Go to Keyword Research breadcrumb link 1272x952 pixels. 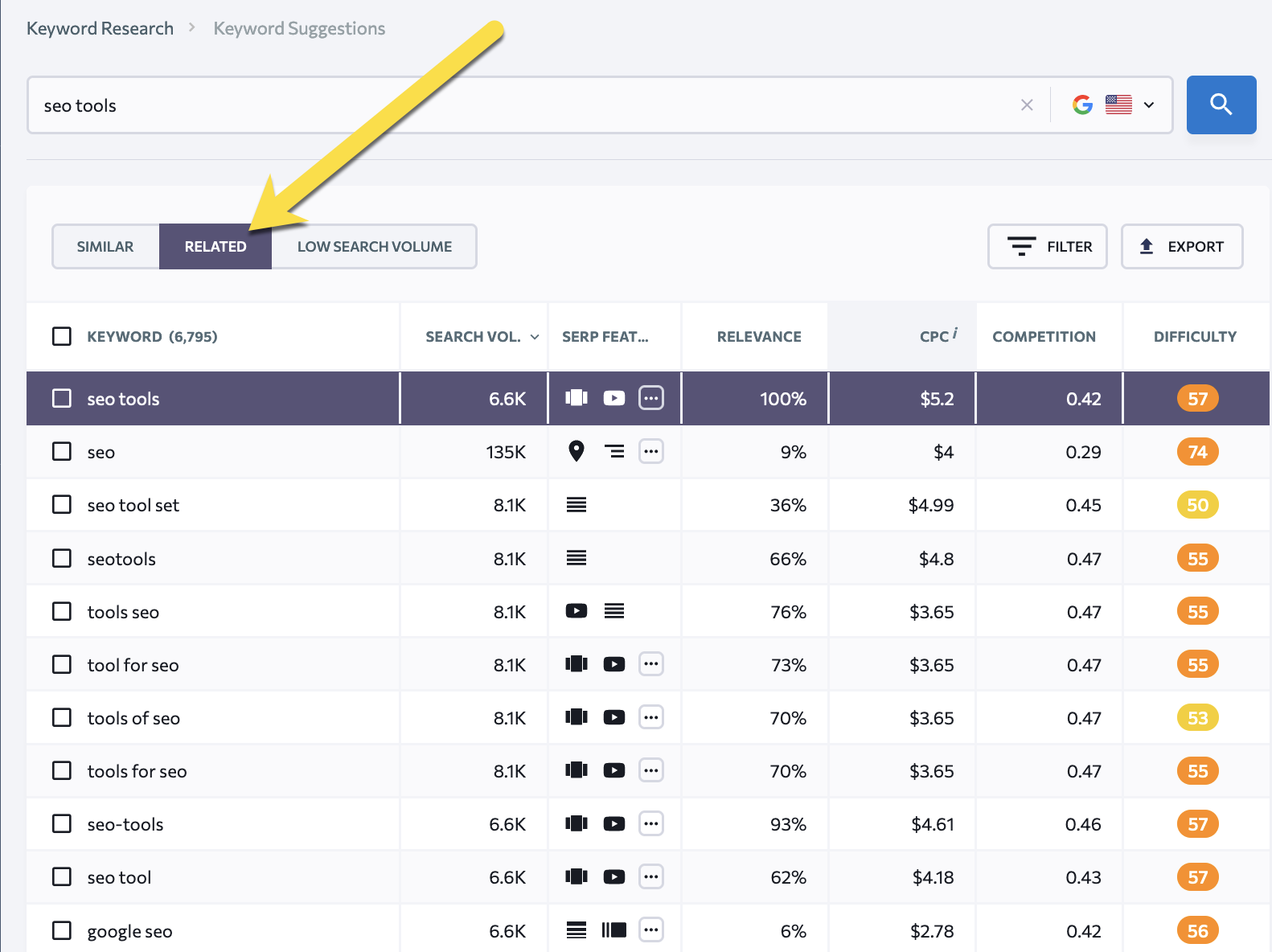click(100, 28)
